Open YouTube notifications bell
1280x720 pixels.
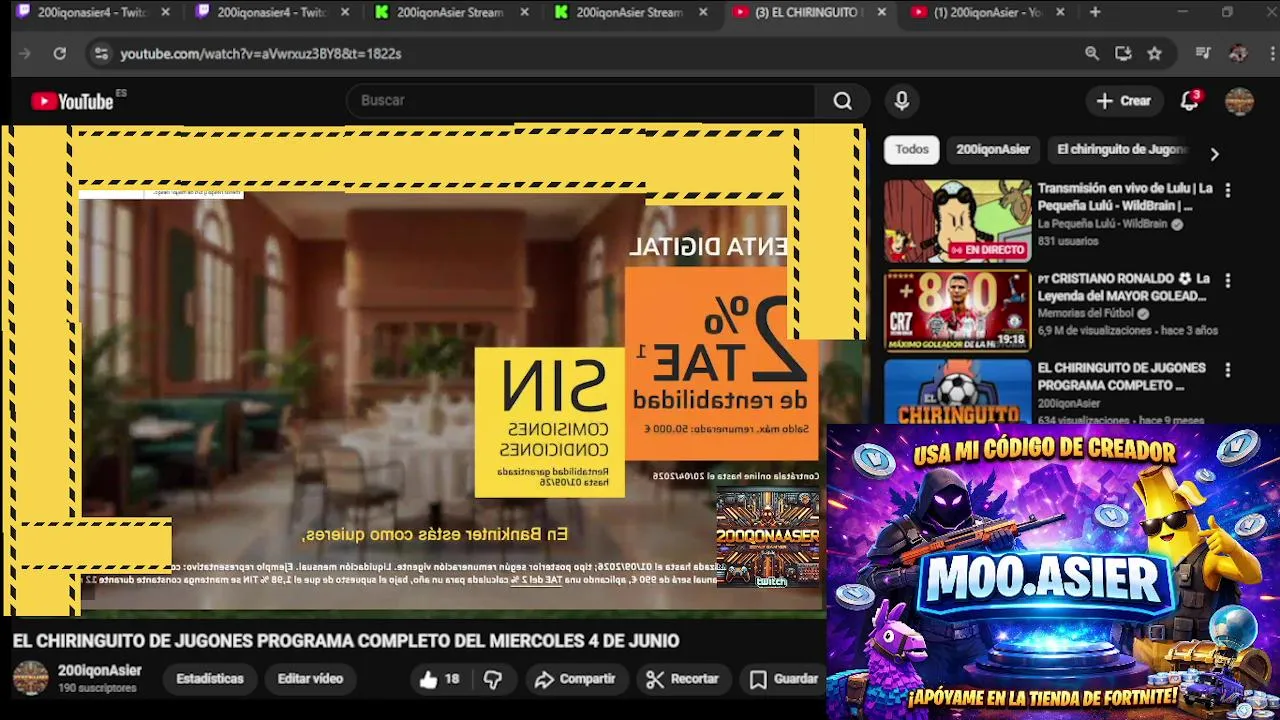click(x=1189, y=101)
